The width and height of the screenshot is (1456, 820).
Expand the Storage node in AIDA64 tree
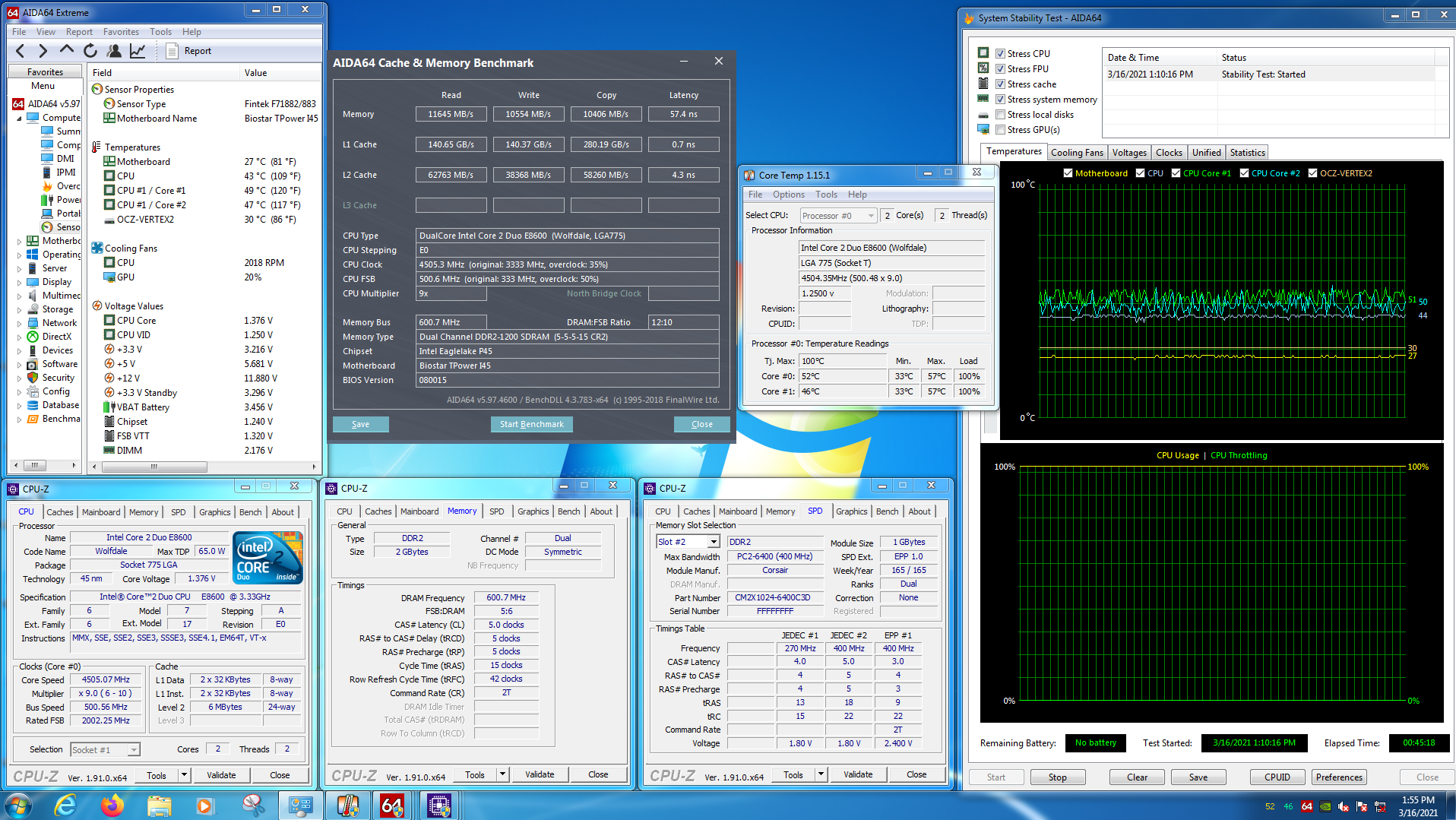click(19, 309)
